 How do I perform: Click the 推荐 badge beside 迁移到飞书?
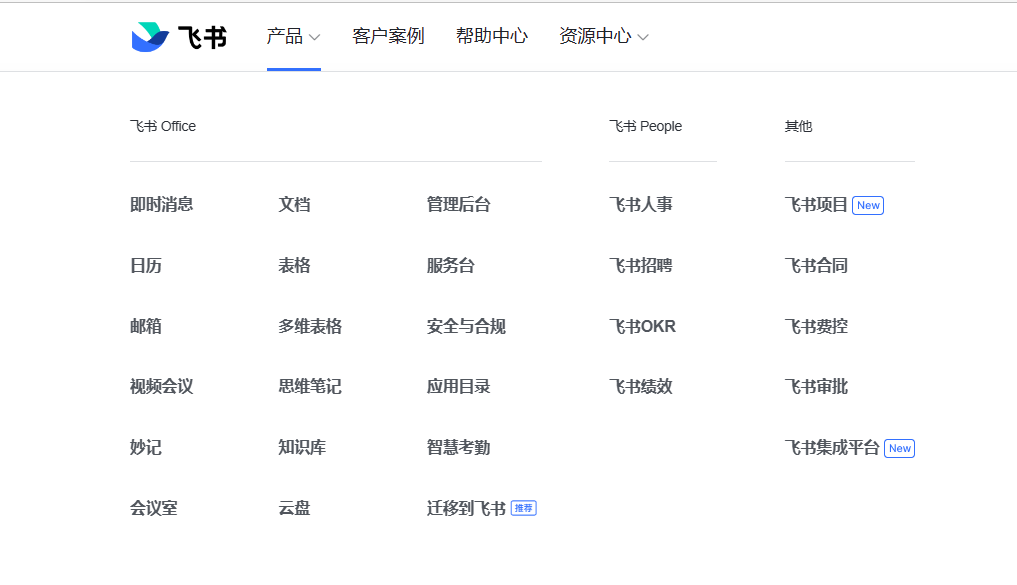tap(523, 508)
